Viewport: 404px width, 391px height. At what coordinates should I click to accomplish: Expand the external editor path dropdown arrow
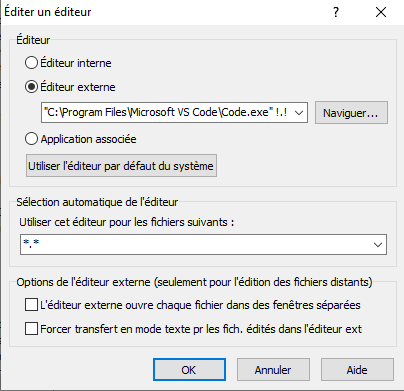(299, 112)
